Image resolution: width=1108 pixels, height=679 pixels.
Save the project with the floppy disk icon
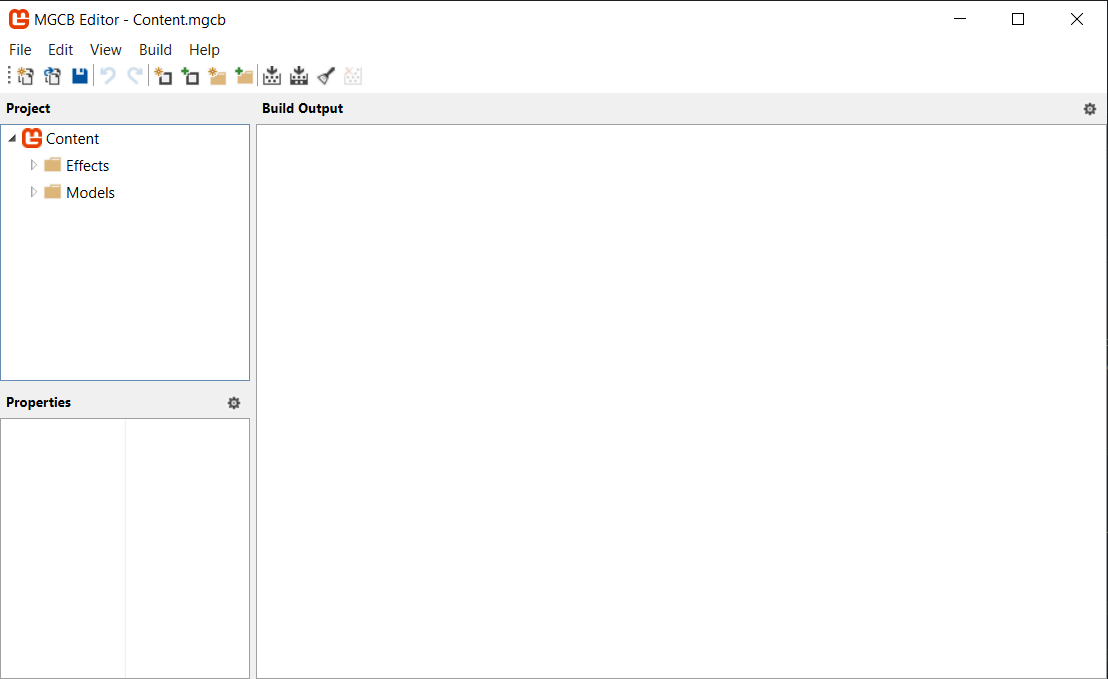(80, 76)
